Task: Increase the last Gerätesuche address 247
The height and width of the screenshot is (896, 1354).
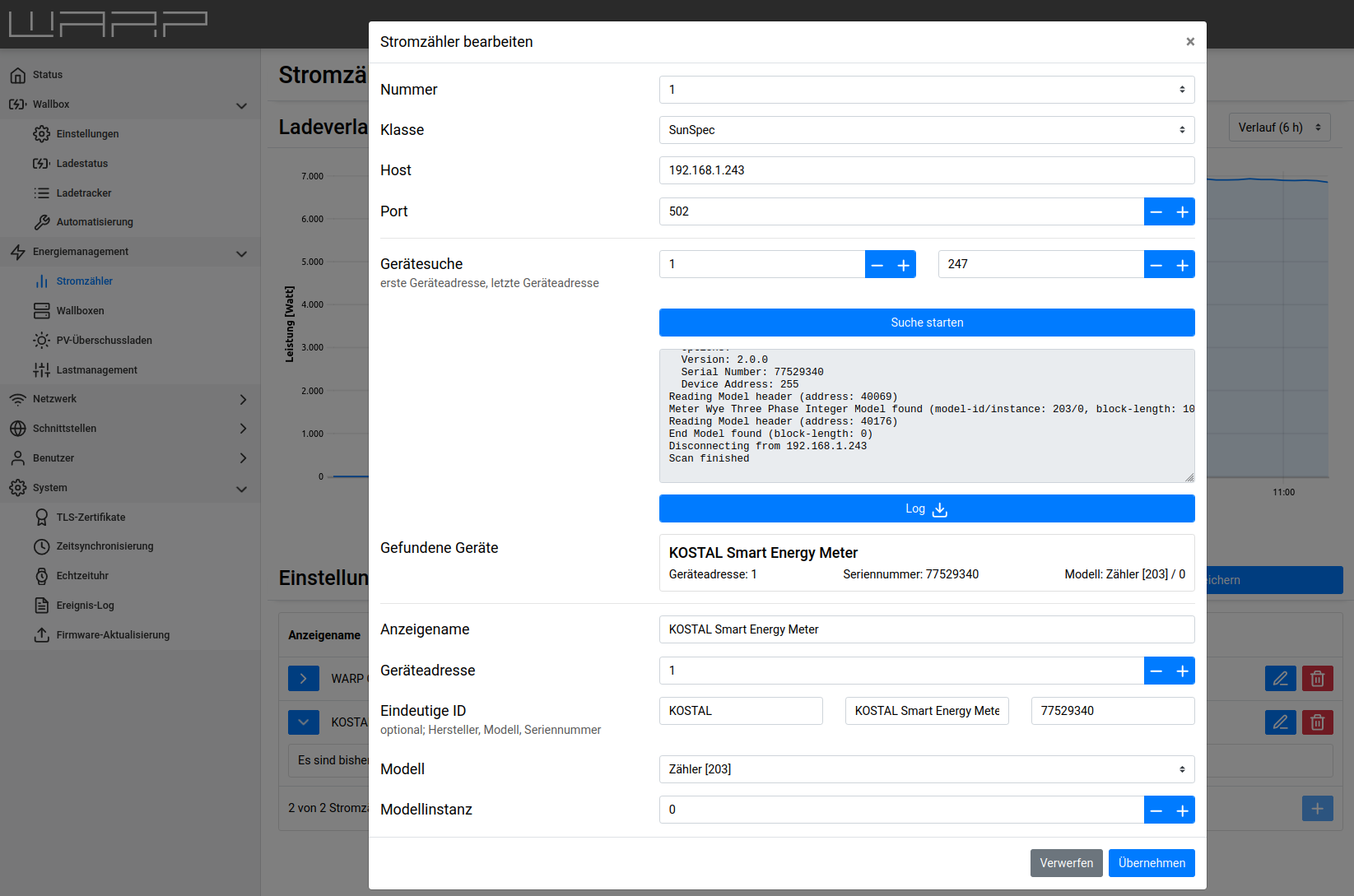Action: click(1182, 264)
